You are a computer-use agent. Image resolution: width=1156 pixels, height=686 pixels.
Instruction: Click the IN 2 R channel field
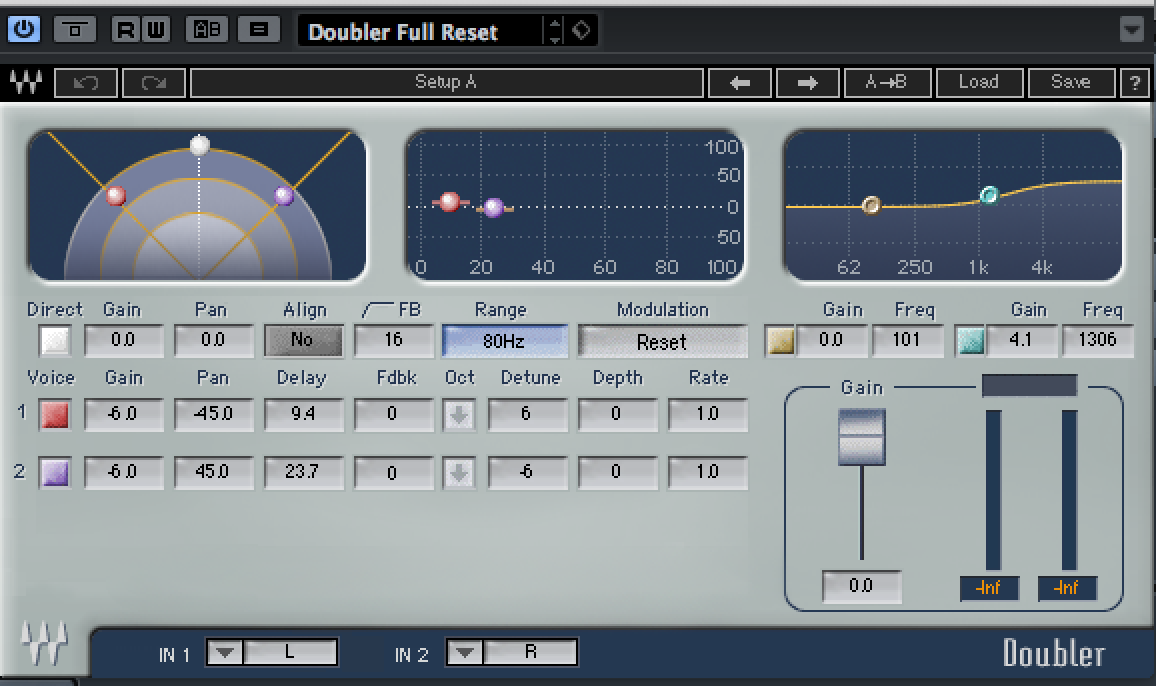coord(530,652)
